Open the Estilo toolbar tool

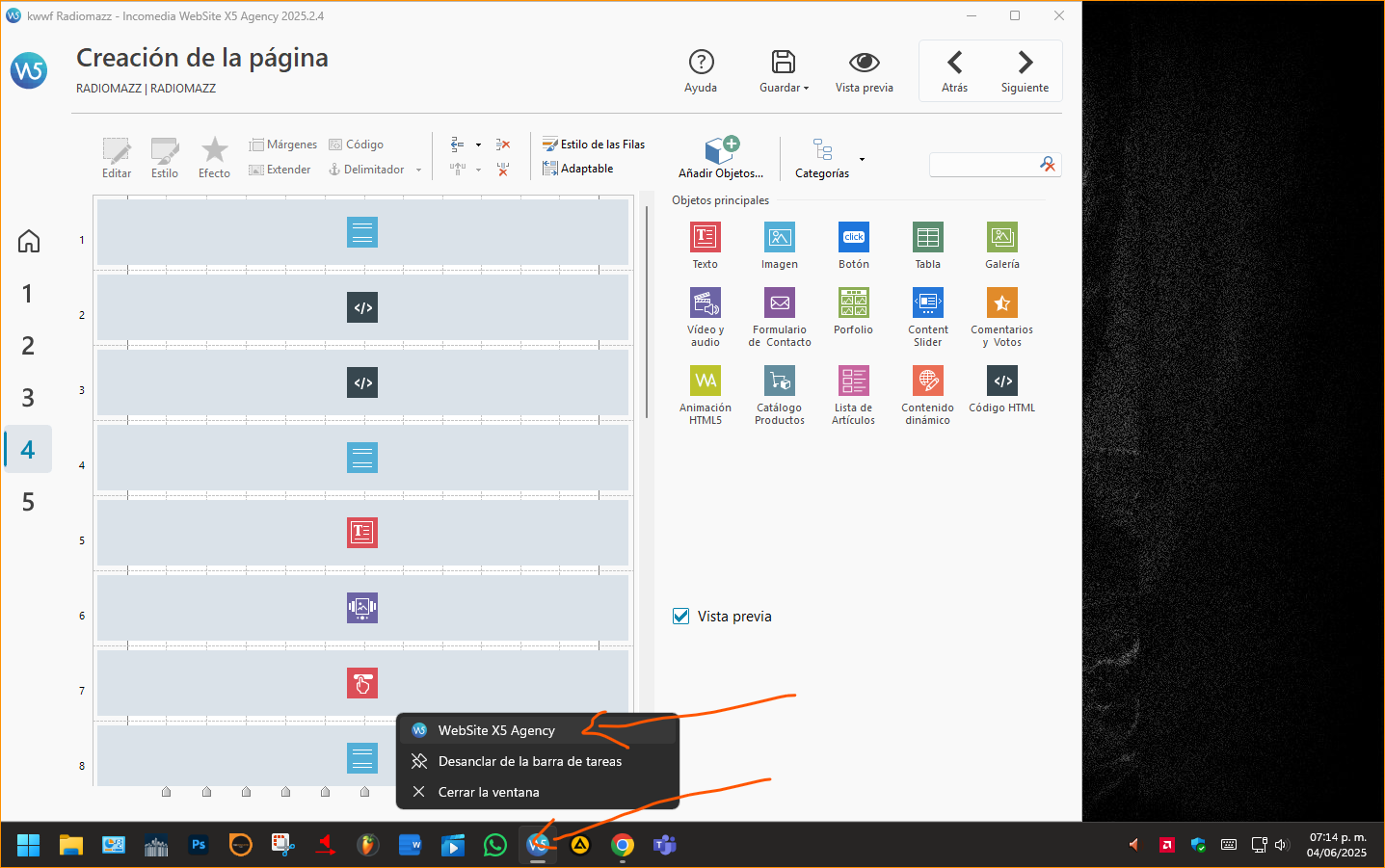click(165, 150)
